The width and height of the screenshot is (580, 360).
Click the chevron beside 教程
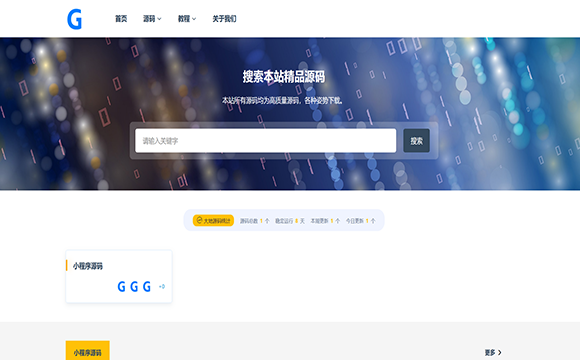pyautogui.click(x=194, y=19)
